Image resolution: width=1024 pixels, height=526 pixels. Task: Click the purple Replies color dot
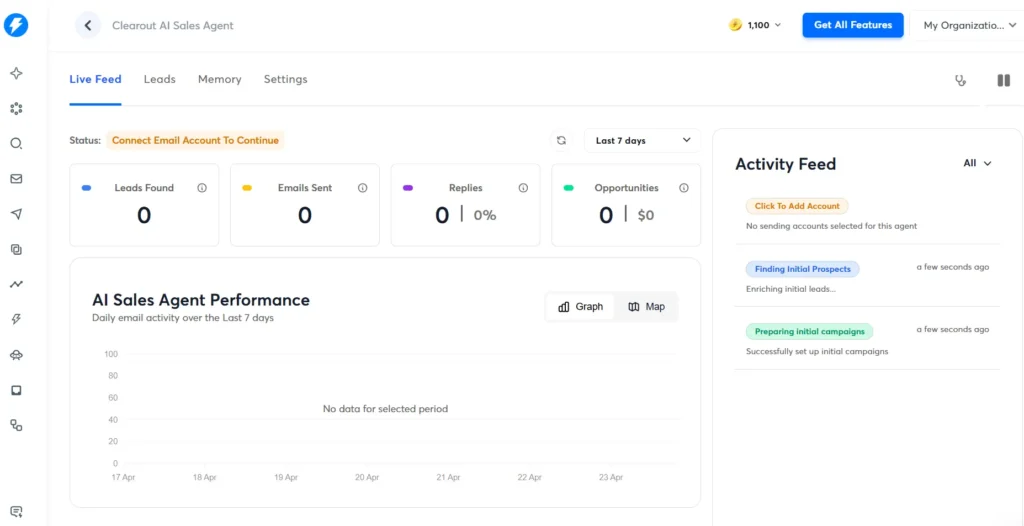tap(408, 188)
